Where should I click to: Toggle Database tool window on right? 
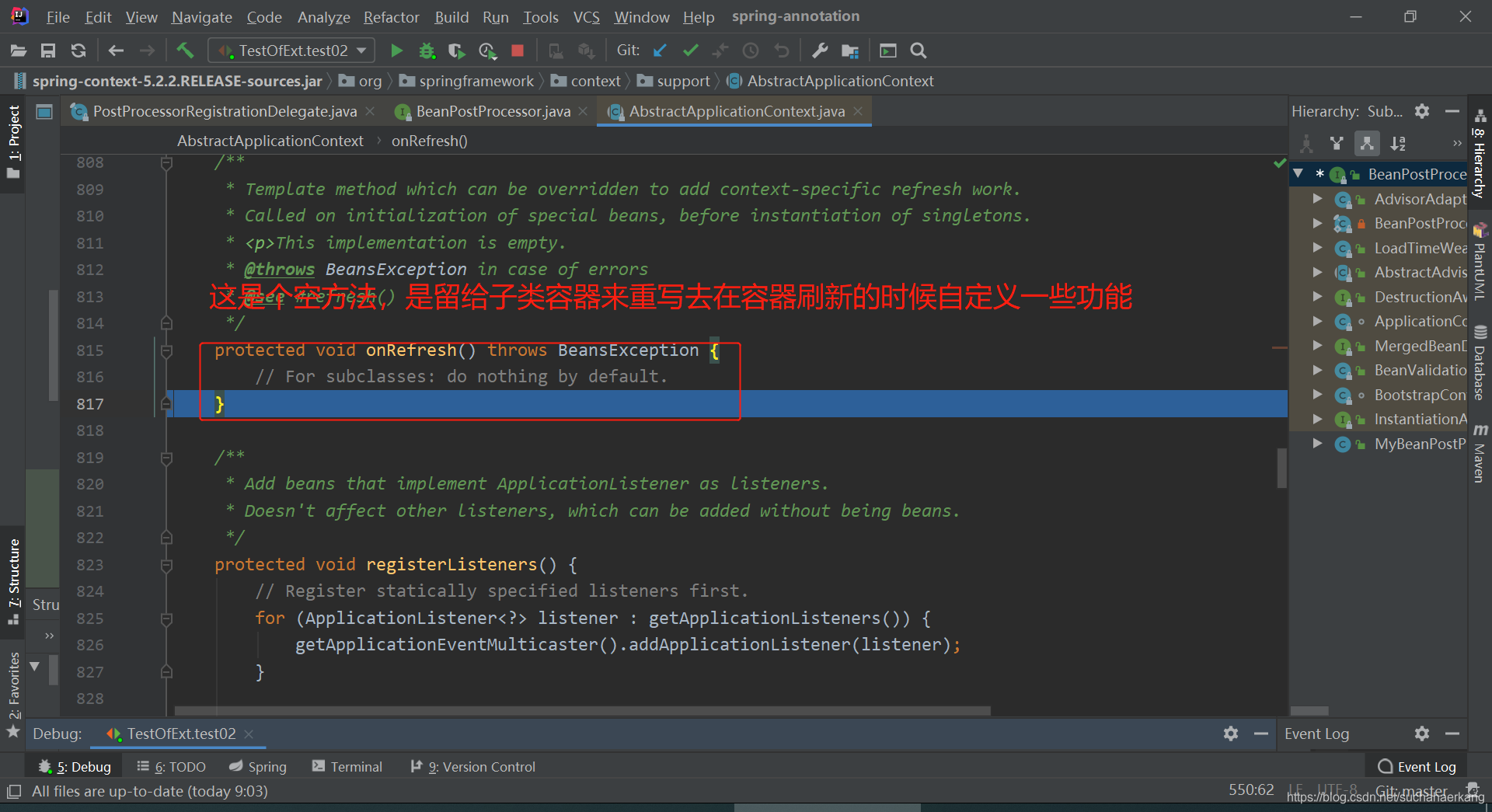[x=1480, y=364]
